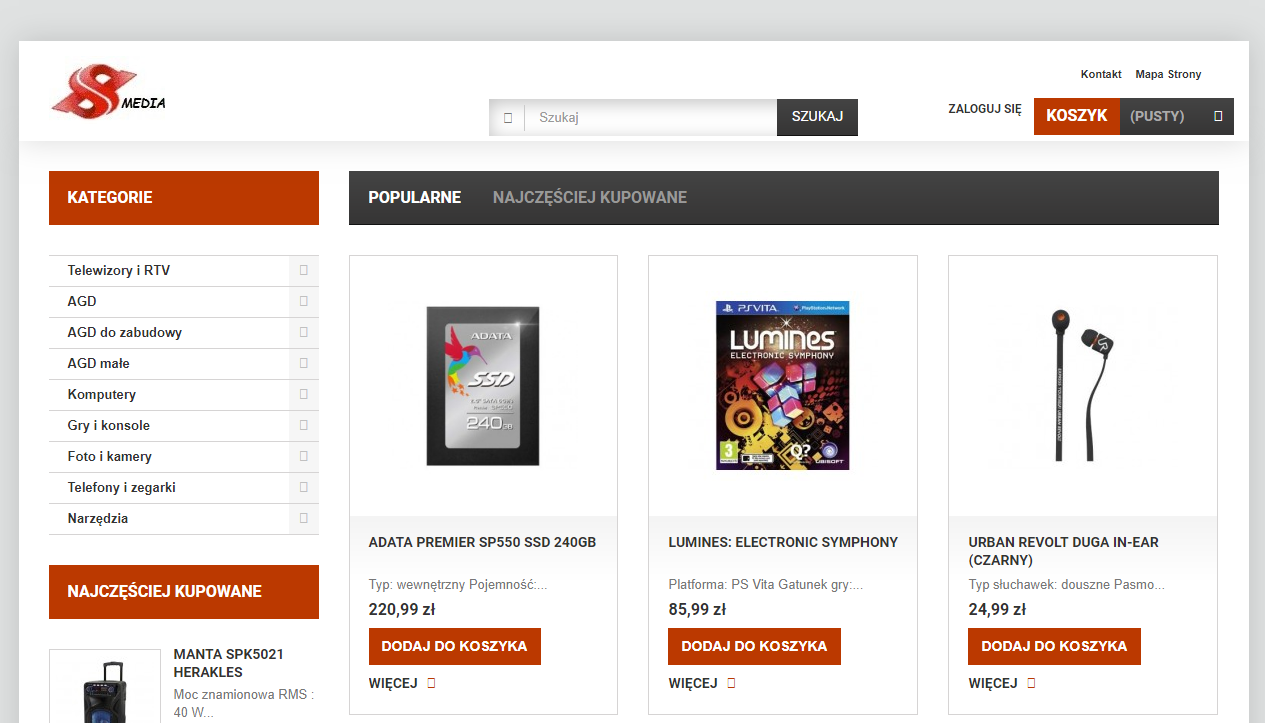Click the search icon beside the Szukaj field

[x=507, y=117]
